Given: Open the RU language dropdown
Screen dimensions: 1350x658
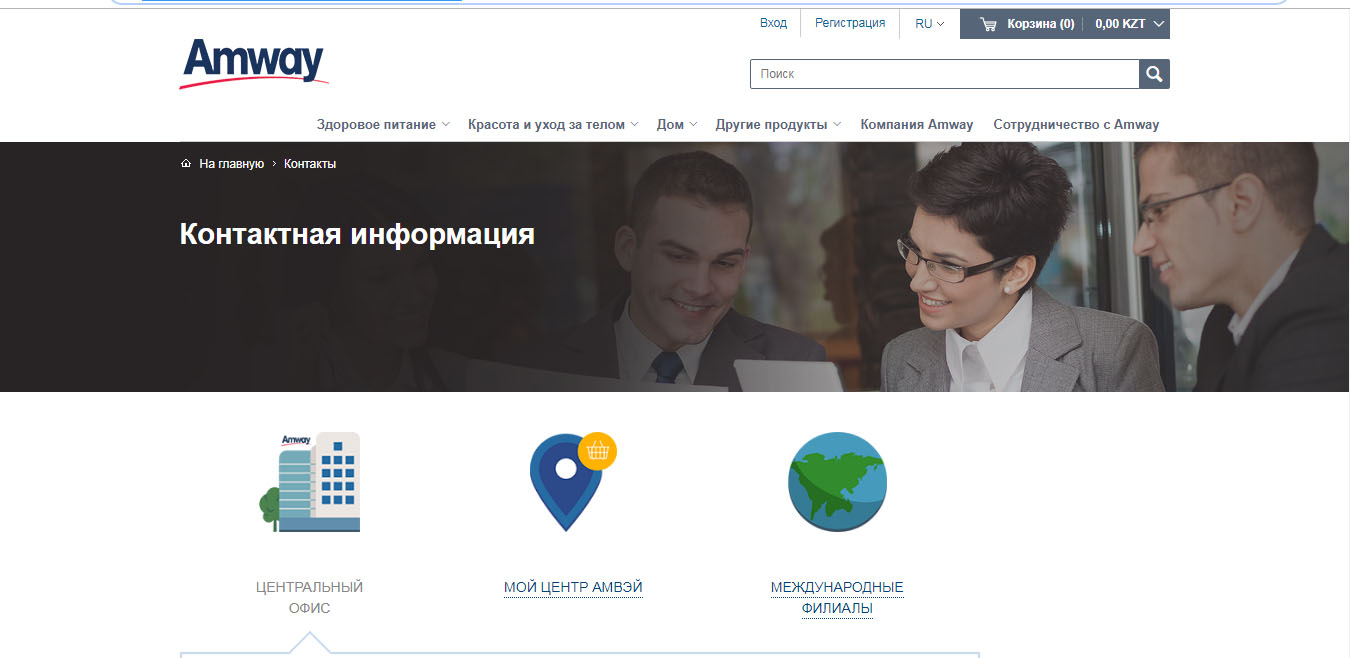Looking at the screenshot, I should (x=929, y=24).
